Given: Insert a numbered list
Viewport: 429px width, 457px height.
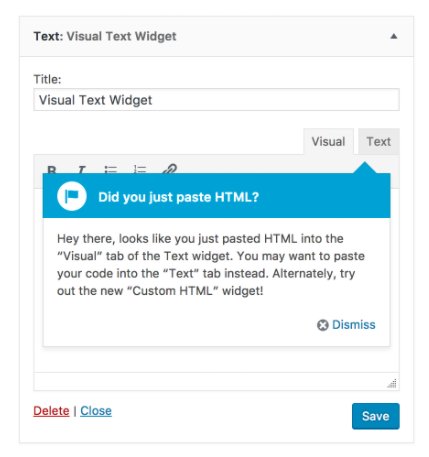Looking at the screenshot, I should (140, 169).
